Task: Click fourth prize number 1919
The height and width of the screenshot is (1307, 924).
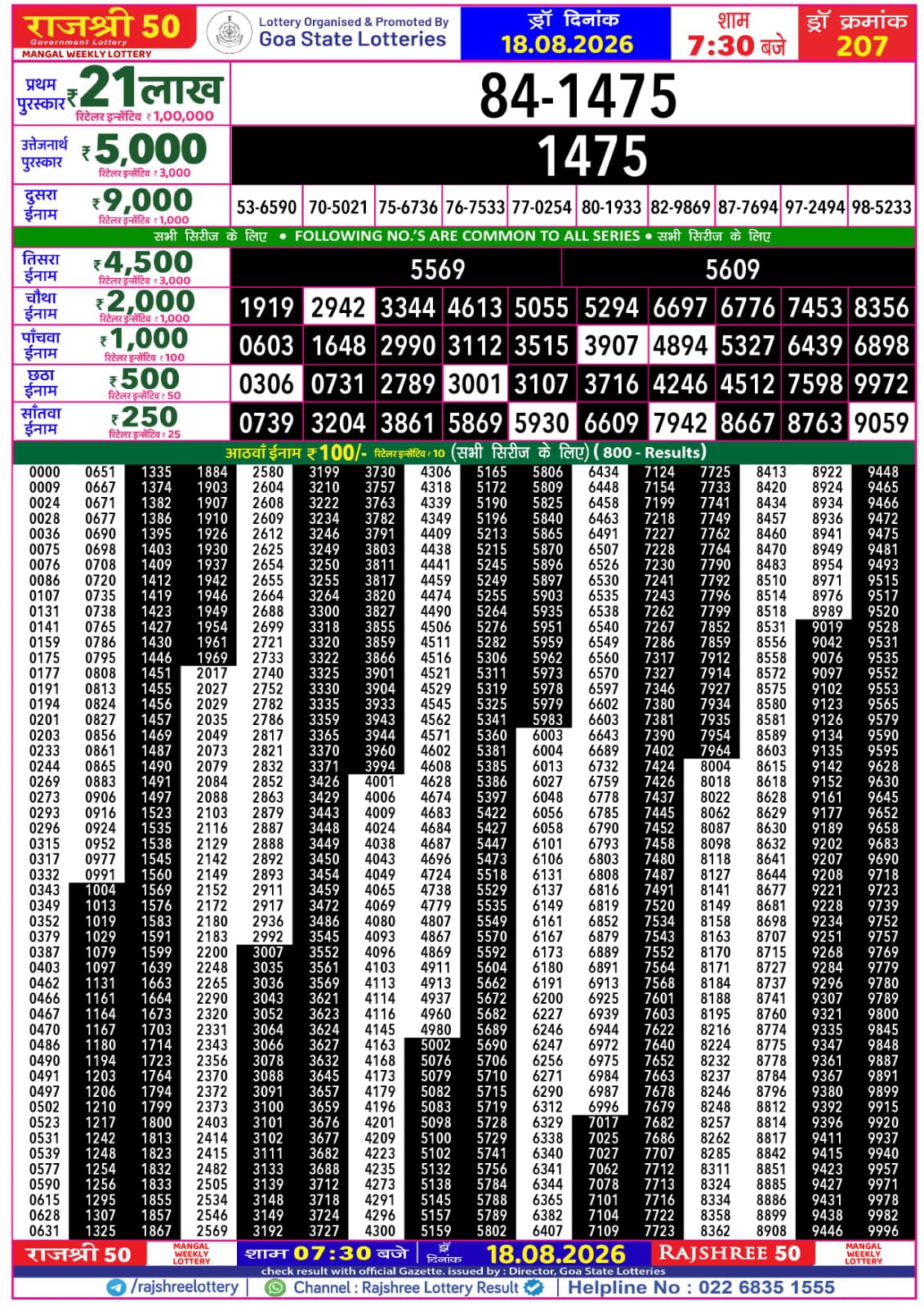Action: pos(266,308)
